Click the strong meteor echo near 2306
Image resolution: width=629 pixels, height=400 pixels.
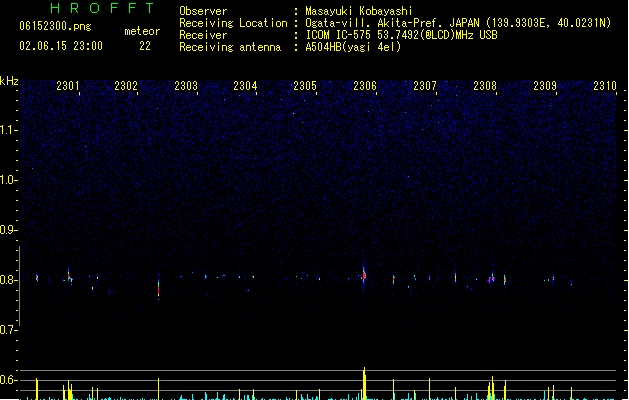click(364, 276)
